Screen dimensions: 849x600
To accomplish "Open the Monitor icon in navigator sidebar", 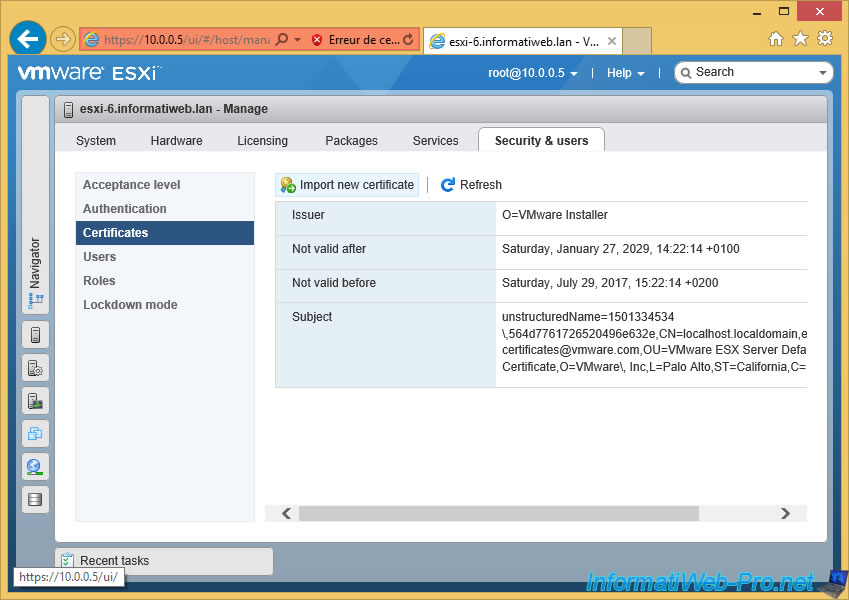I will [x=35, y=401].
